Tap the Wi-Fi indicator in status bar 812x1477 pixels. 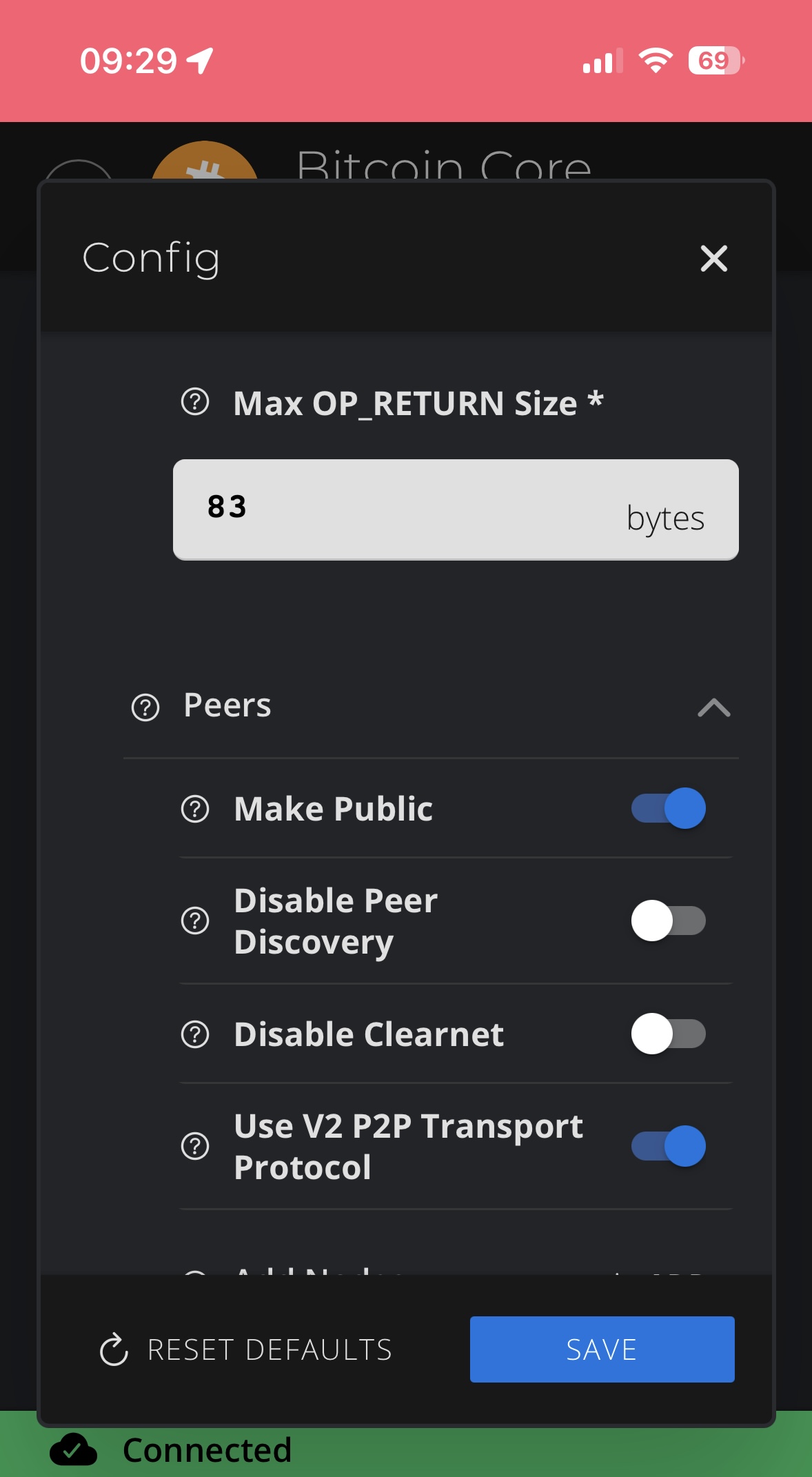(x=656, y=61)
